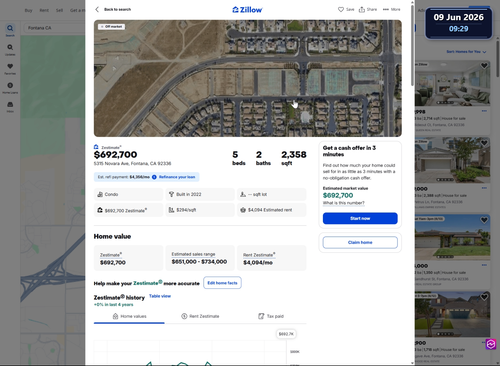Open the Buy menu in the top navigation

(29, 10)
